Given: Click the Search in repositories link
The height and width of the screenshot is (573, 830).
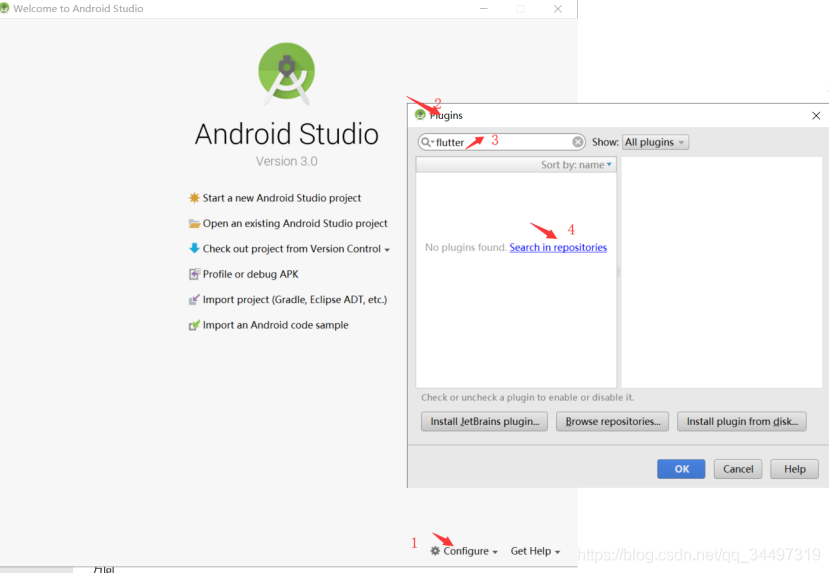Looking at the screenshot, I should click(558, 247).
